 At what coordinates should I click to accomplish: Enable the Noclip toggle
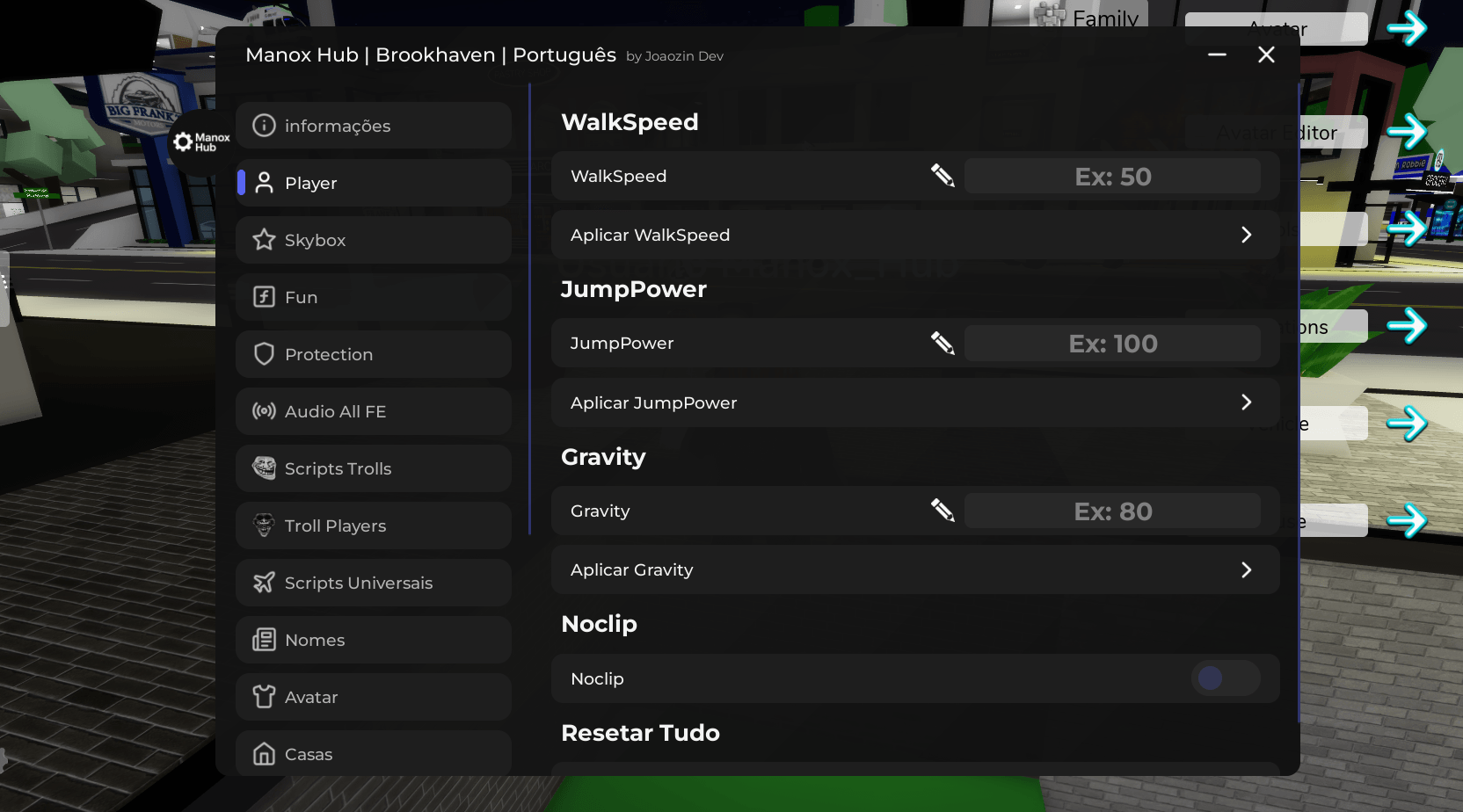[1226, 678]
